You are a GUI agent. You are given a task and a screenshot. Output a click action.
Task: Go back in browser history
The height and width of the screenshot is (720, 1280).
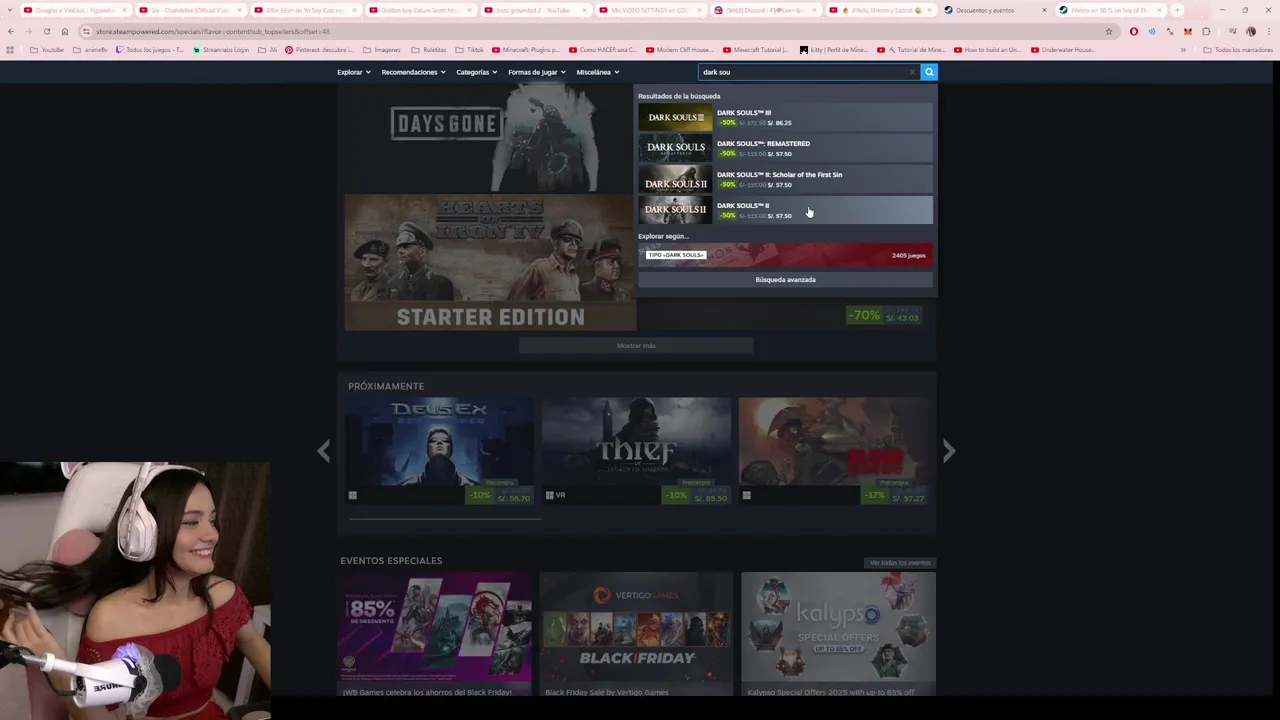point(10,31)
